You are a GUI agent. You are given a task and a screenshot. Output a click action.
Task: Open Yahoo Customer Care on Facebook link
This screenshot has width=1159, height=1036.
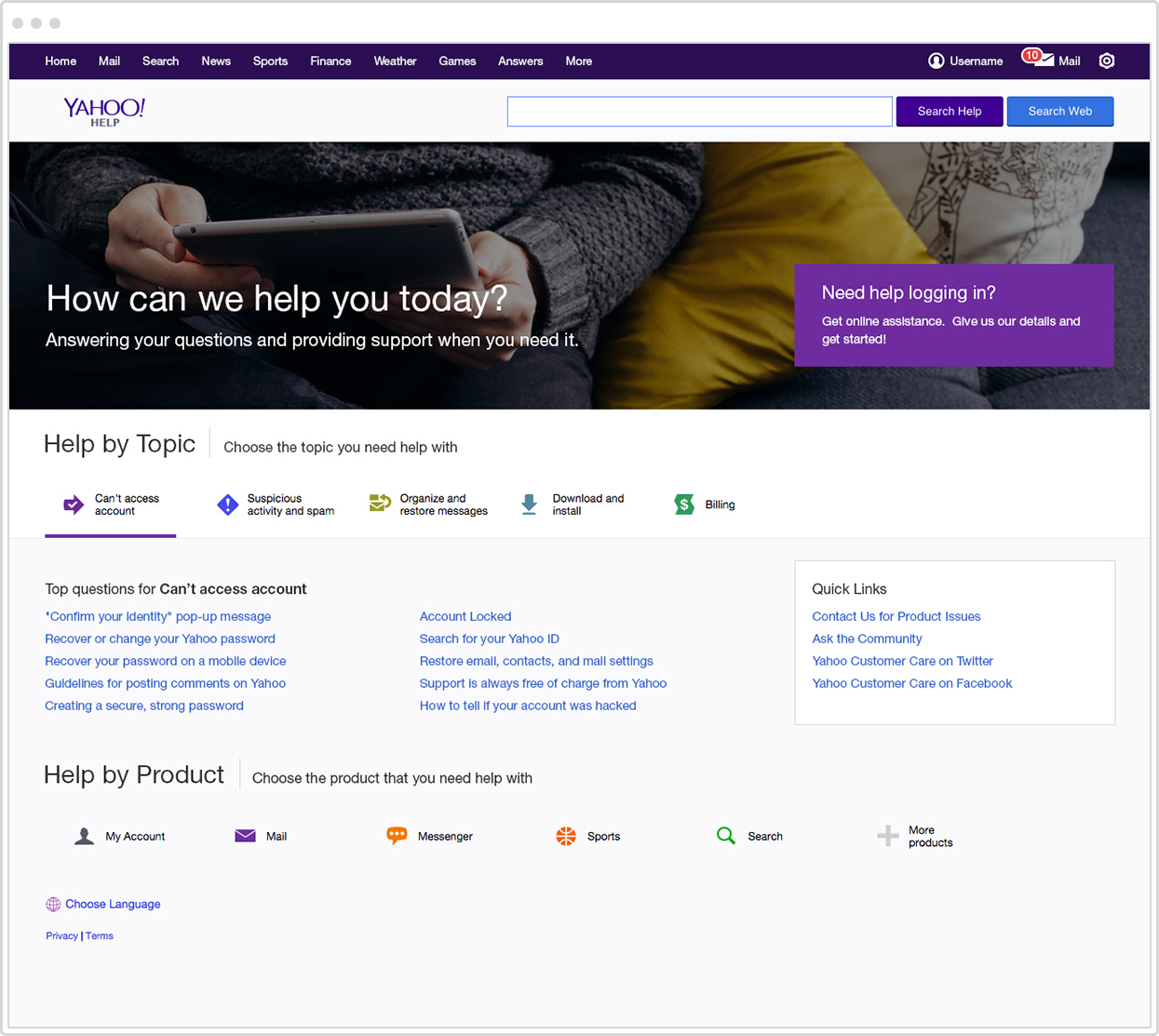point(912,683)
